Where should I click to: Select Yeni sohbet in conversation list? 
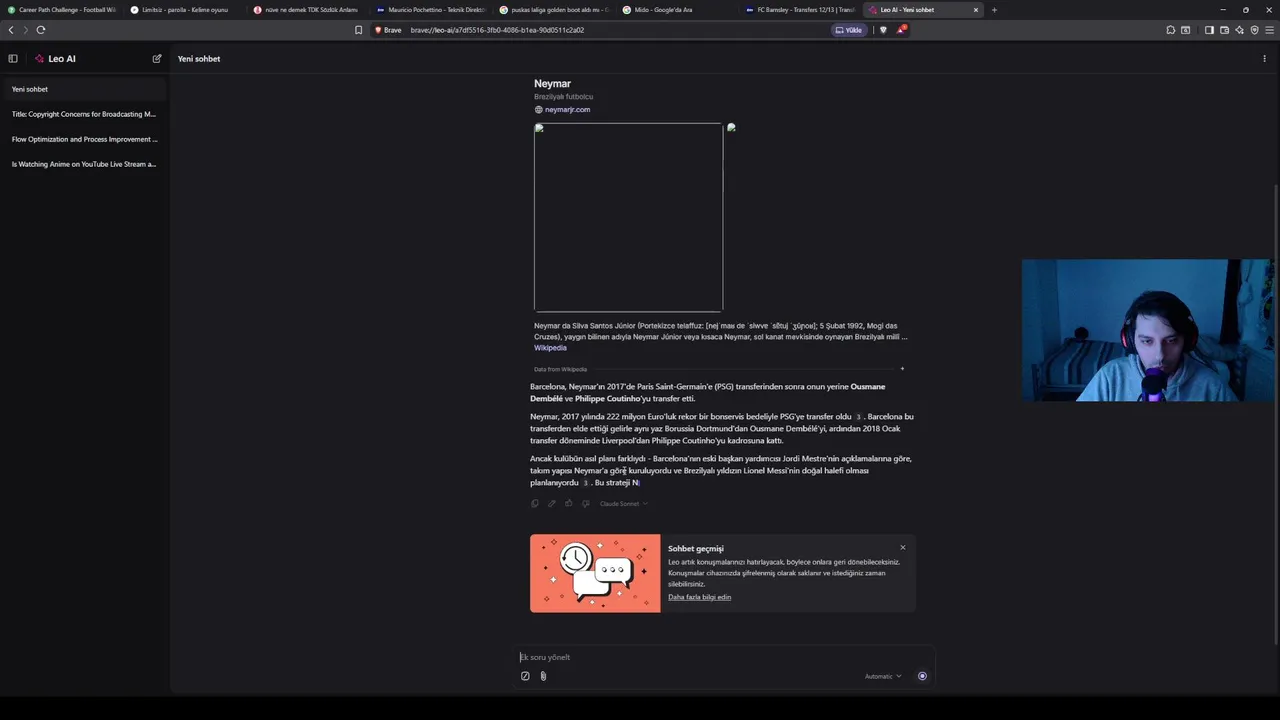(x=85, y=89)
